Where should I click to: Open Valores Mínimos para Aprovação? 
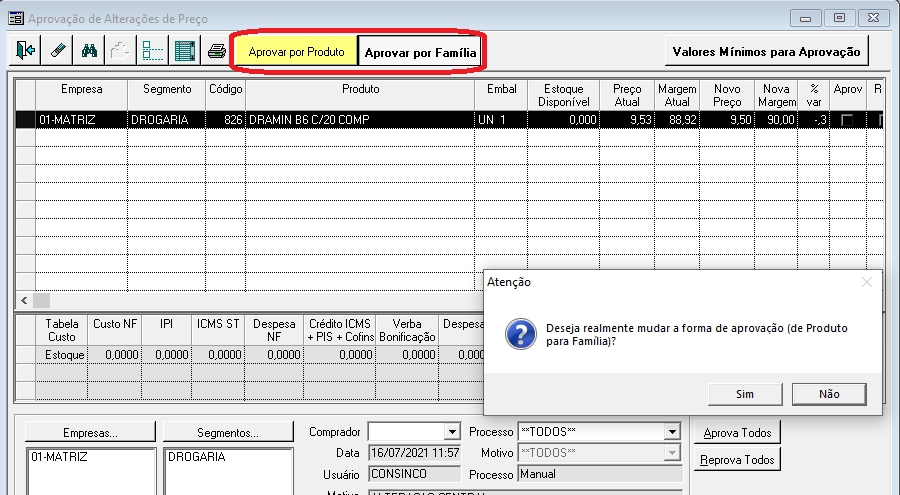[766, 52]
